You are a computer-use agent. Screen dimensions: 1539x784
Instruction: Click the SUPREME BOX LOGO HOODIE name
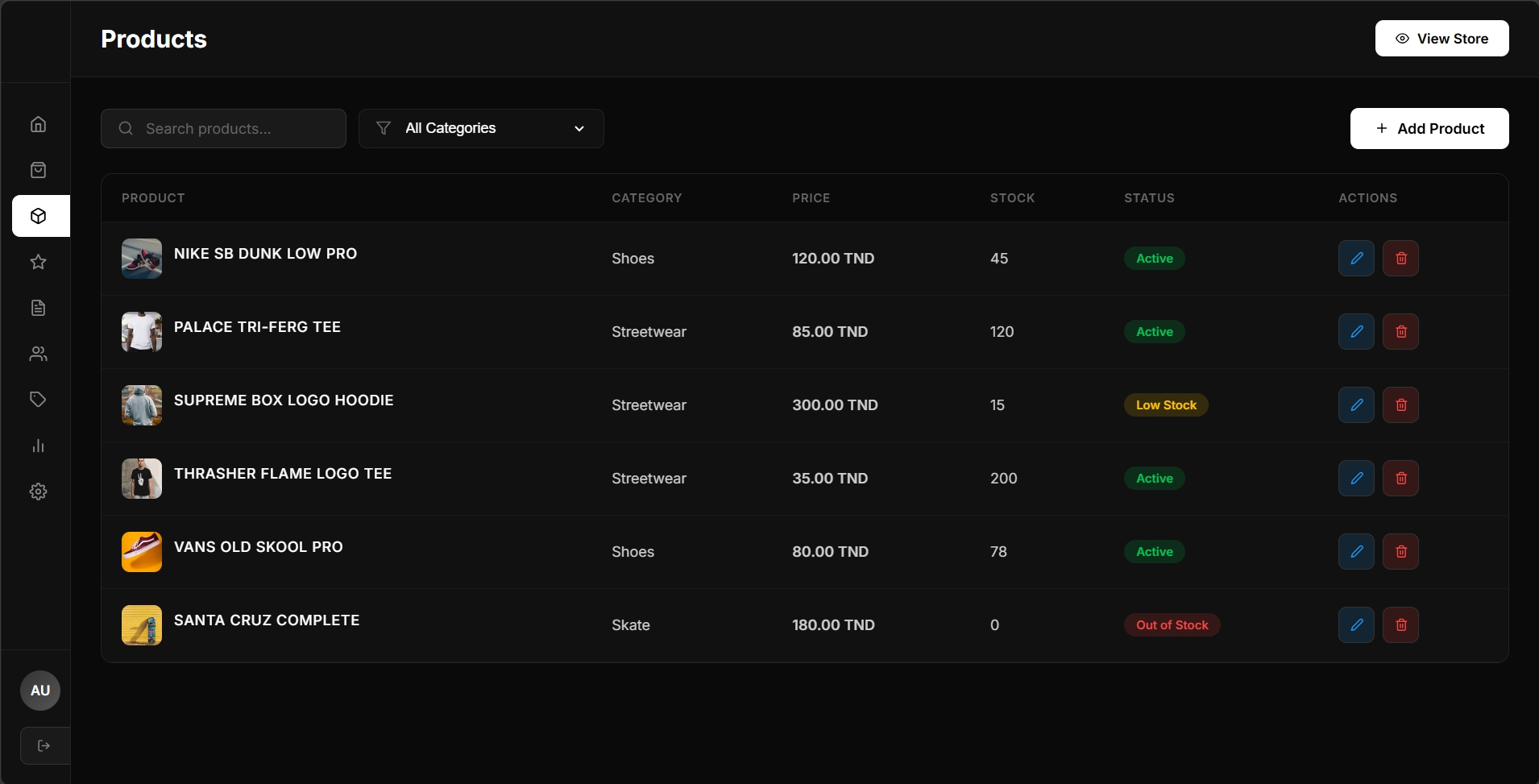coord(284,400)
